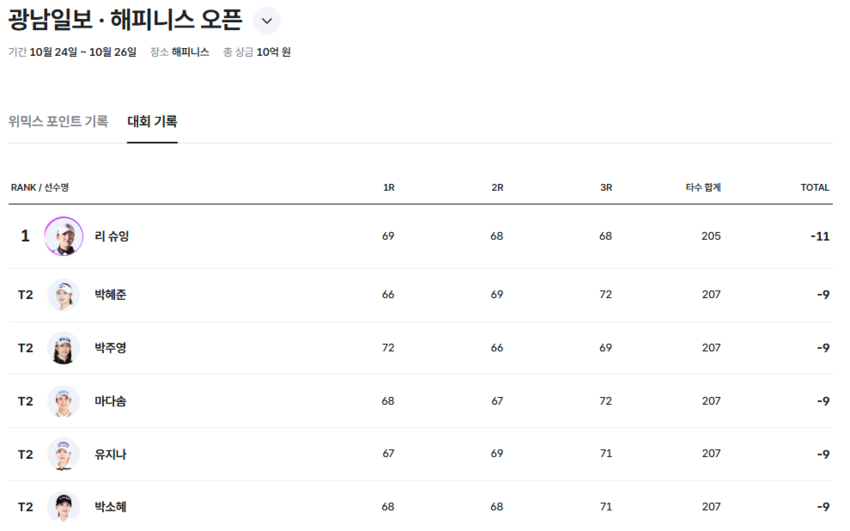Click 박소혜's profile picture
Screen dimensions: 850x531
tap(64, 507)
